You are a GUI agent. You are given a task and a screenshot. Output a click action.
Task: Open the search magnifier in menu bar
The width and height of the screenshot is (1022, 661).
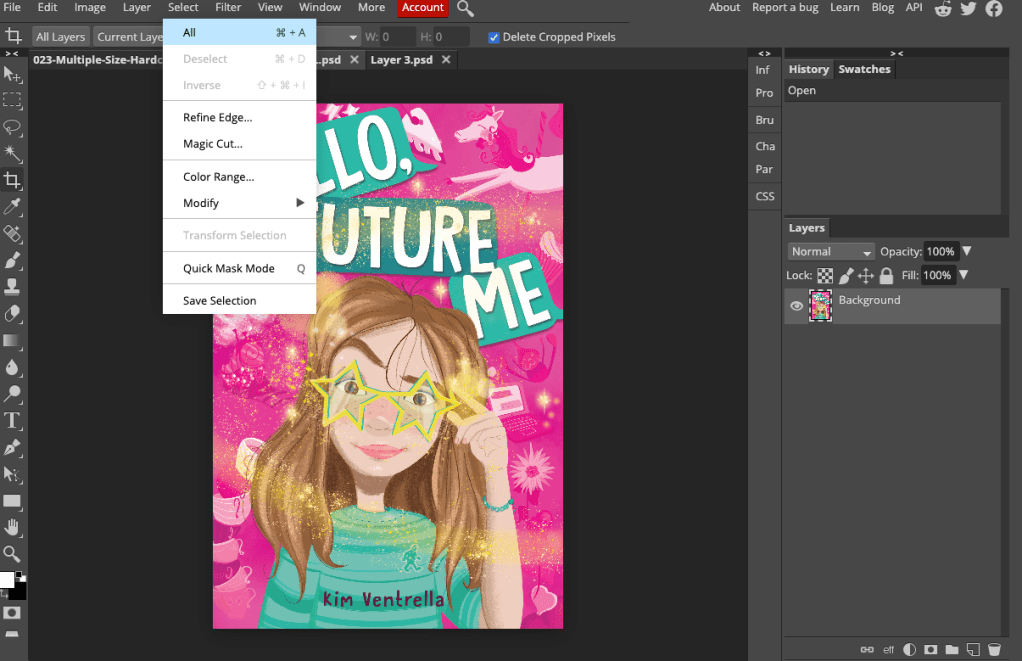coord(465,8)
